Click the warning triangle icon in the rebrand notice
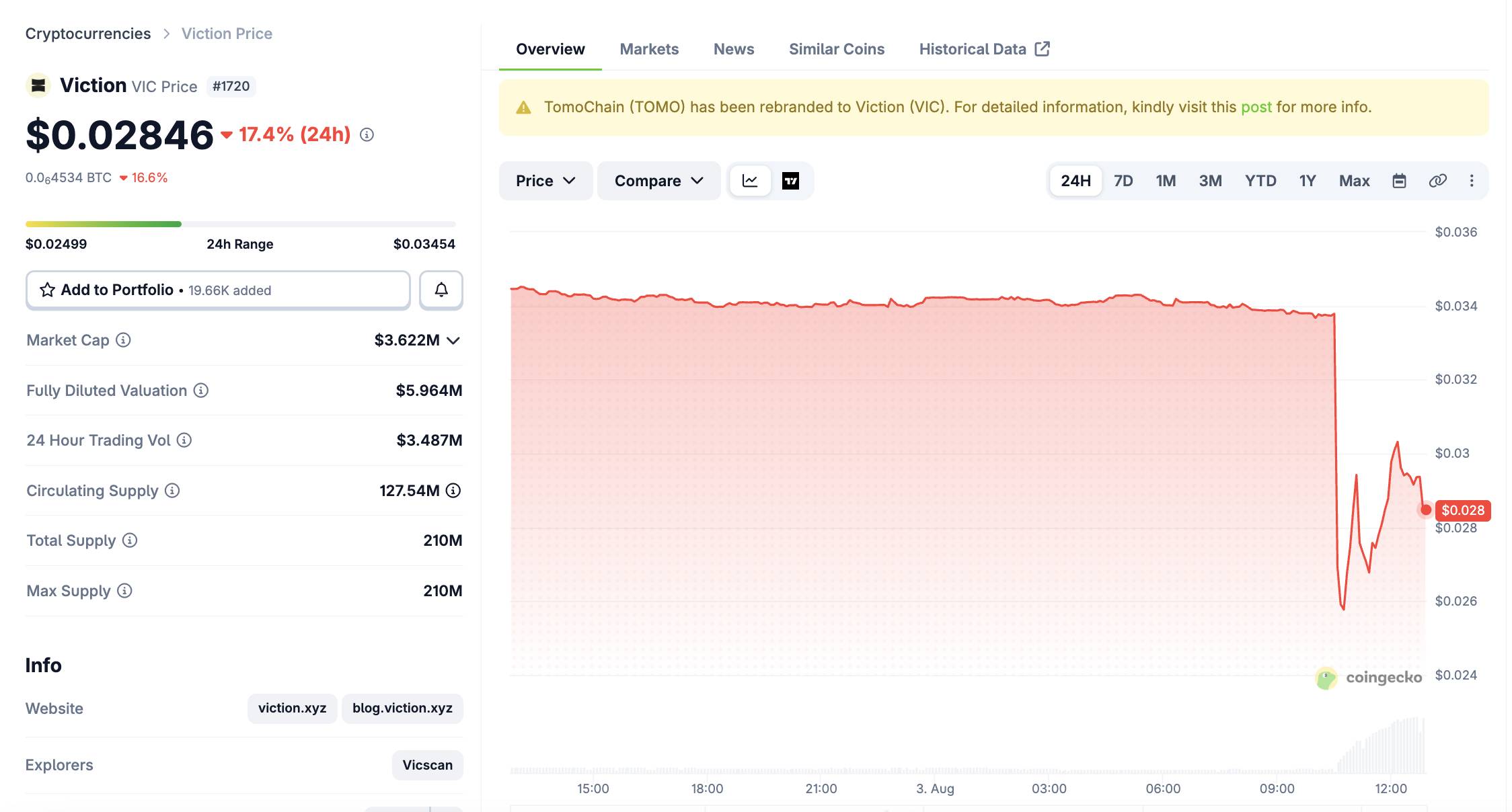 click(x=523, y=108)
